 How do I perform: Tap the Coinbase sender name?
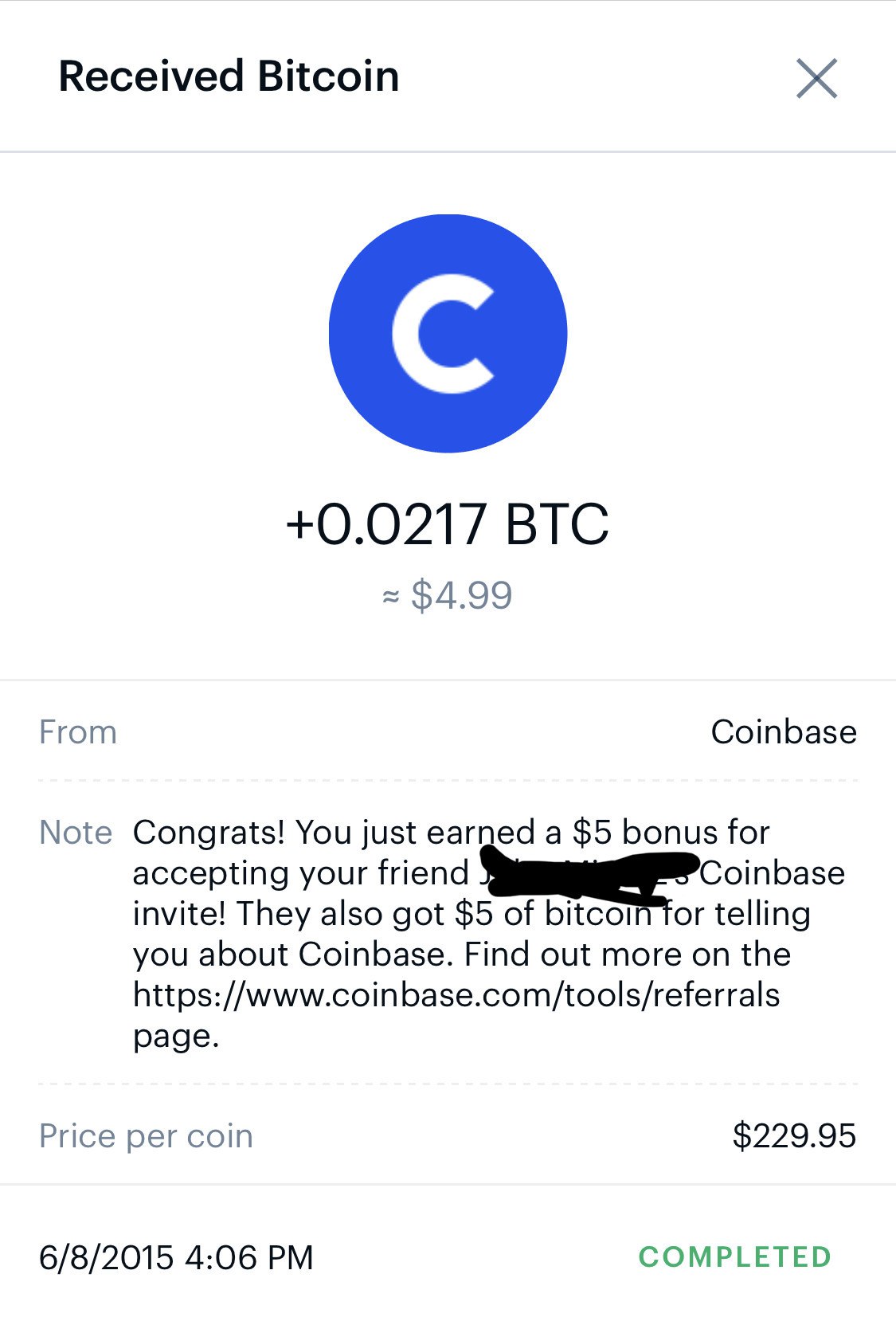[x=784, y=731]
